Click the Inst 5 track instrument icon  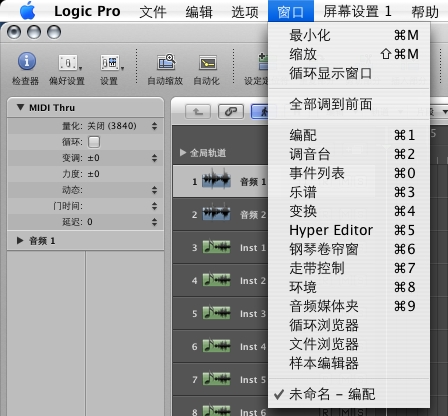click(217, 379)
